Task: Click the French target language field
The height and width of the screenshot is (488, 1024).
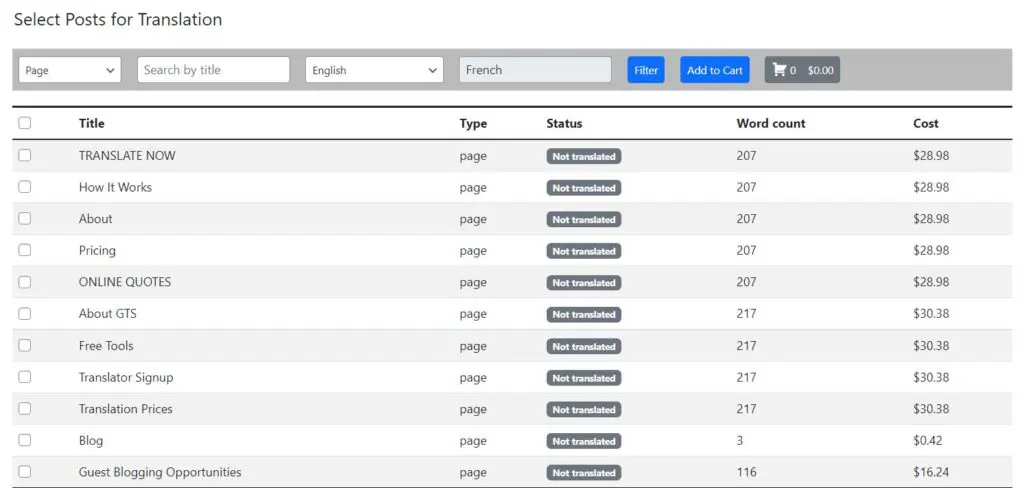Action: click(535, 70)
